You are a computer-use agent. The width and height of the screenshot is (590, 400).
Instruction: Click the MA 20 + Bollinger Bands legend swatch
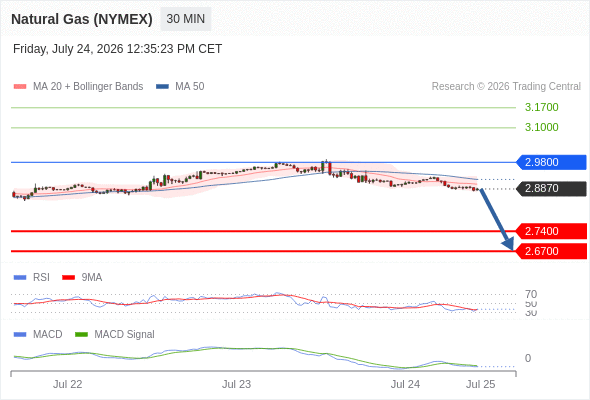pyautogui.click(x=20, y=87)
